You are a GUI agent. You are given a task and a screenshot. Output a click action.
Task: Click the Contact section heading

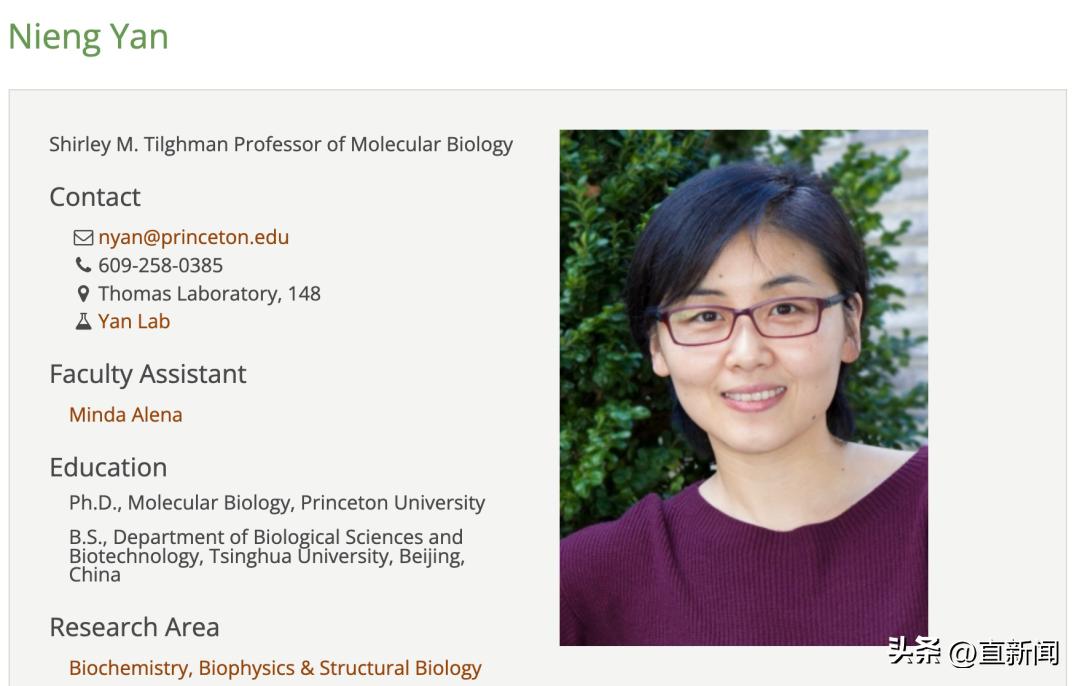coord(95,197)
